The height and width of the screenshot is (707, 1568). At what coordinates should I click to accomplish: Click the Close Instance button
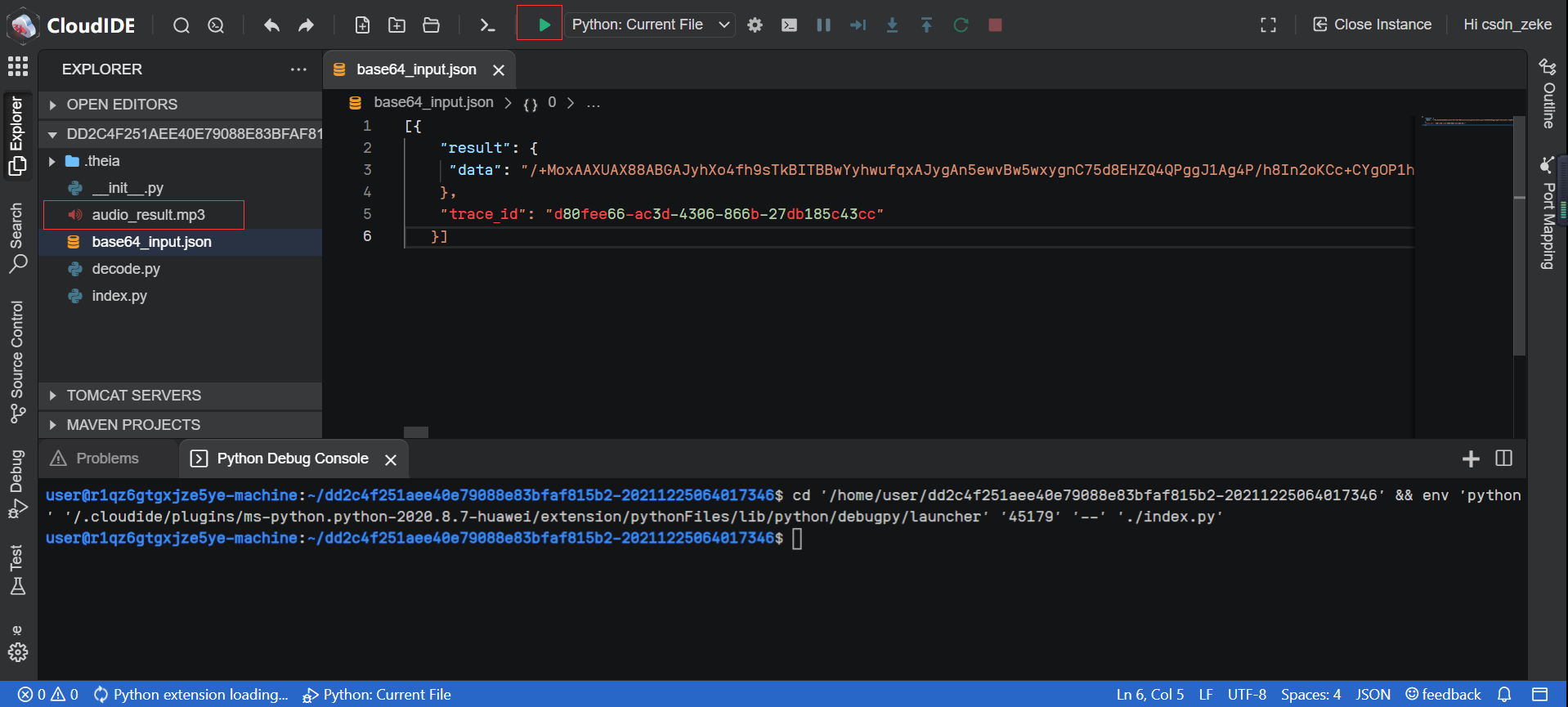[x=1372, y=25]
